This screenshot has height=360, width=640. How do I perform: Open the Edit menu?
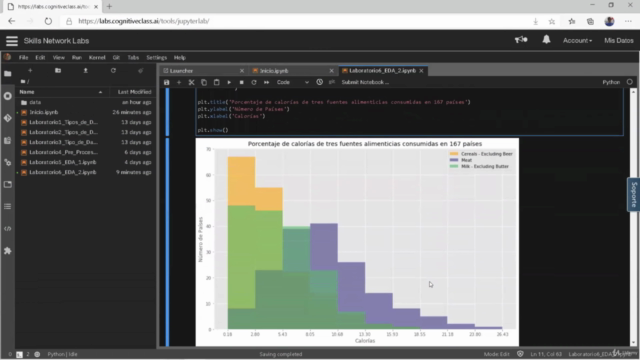pos(40,58)
